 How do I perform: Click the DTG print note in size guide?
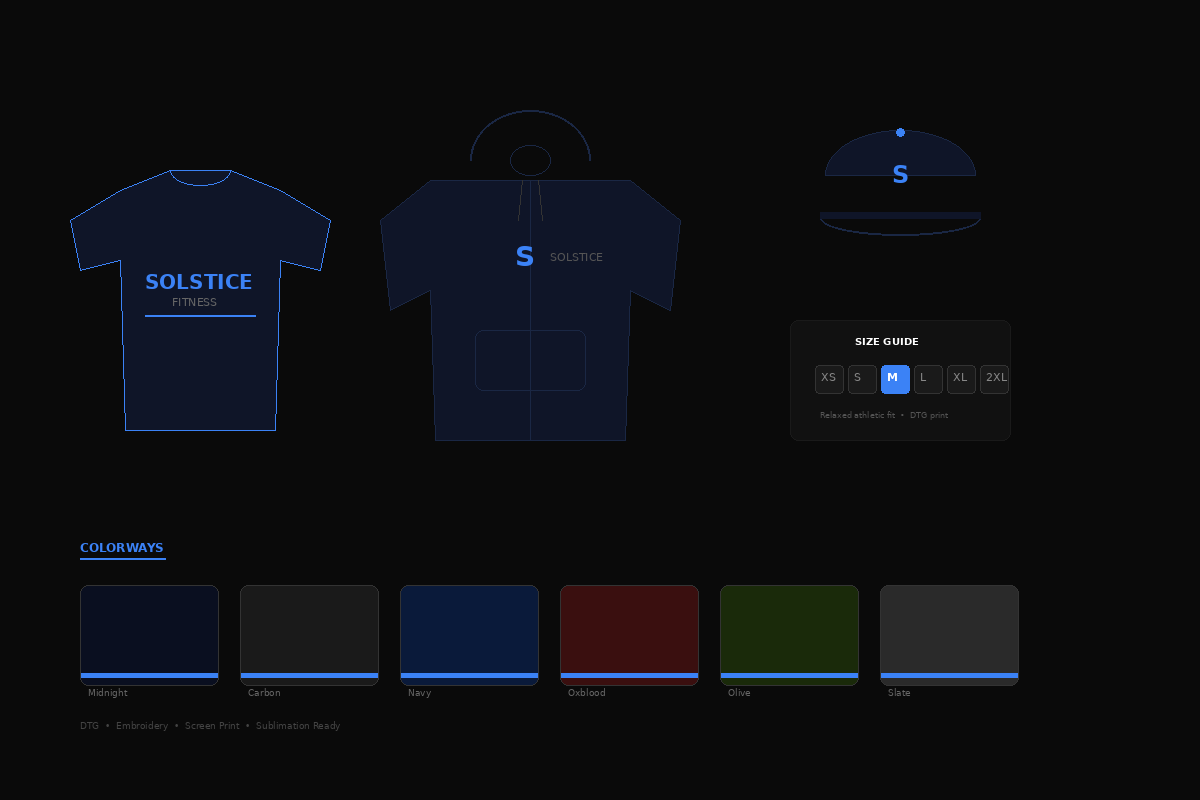point(929,415)
